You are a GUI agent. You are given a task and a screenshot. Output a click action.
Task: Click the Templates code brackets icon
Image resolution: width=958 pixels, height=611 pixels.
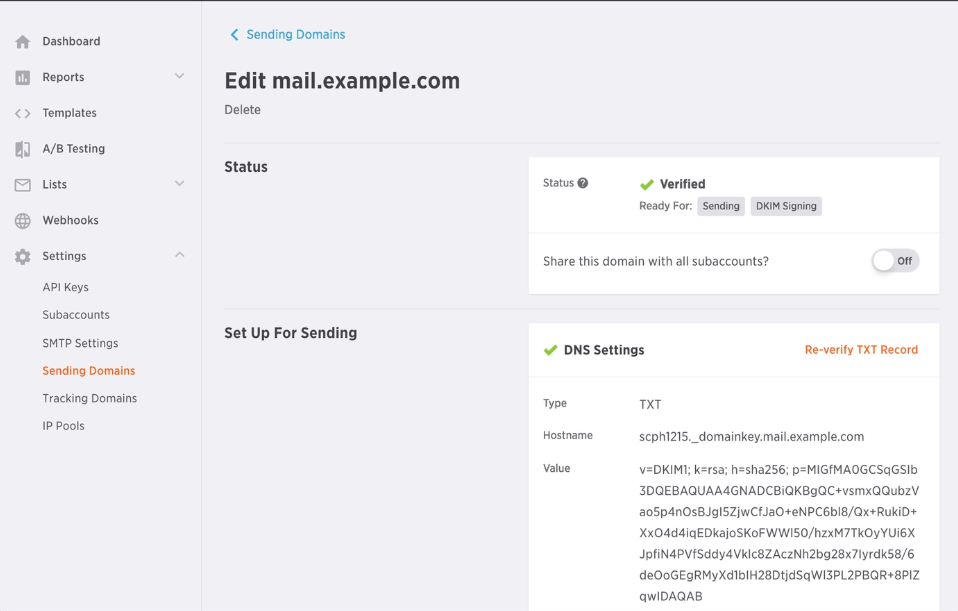[23, 113]
